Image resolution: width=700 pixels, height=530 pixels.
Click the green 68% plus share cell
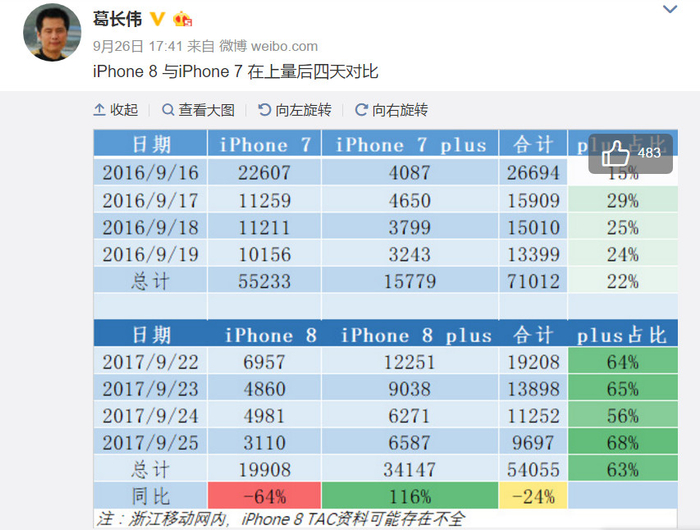[x=623, y=442]
